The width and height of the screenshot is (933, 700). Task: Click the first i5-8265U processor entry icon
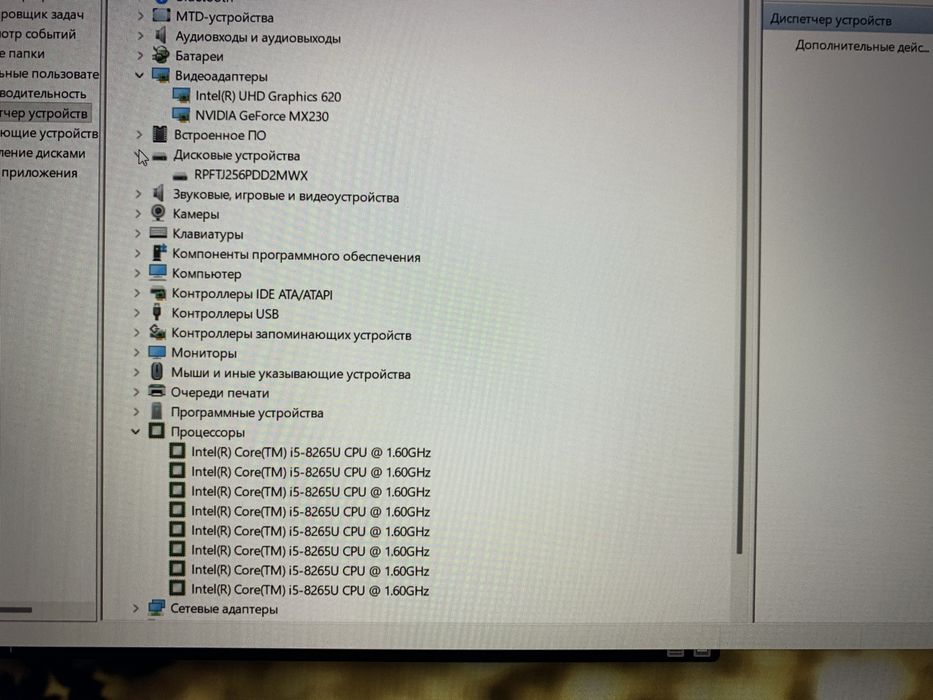(x=177, y=451)
